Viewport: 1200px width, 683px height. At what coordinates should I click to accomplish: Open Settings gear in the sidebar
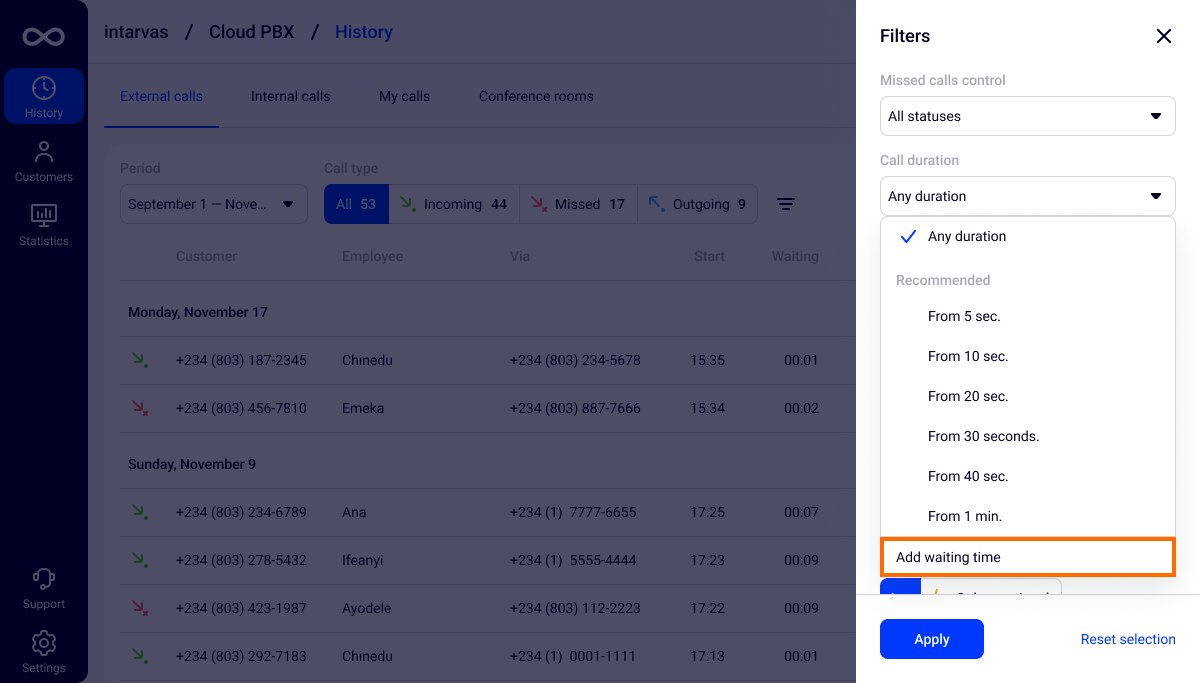(x=43, y=652)
